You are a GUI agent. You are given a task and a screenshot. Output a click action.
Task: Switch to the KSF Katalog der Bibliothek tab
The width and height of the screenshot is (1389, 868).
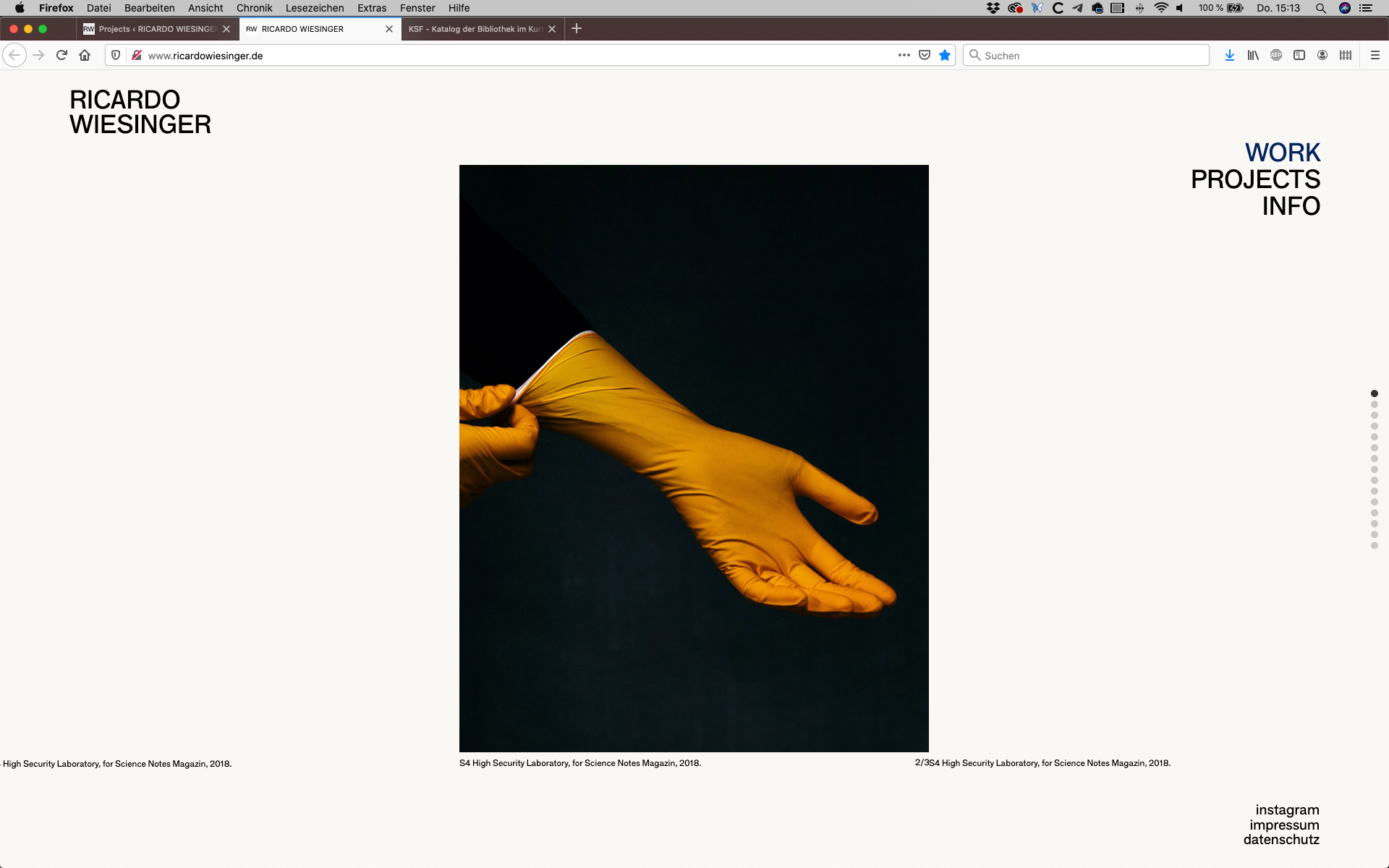(474, 29)
